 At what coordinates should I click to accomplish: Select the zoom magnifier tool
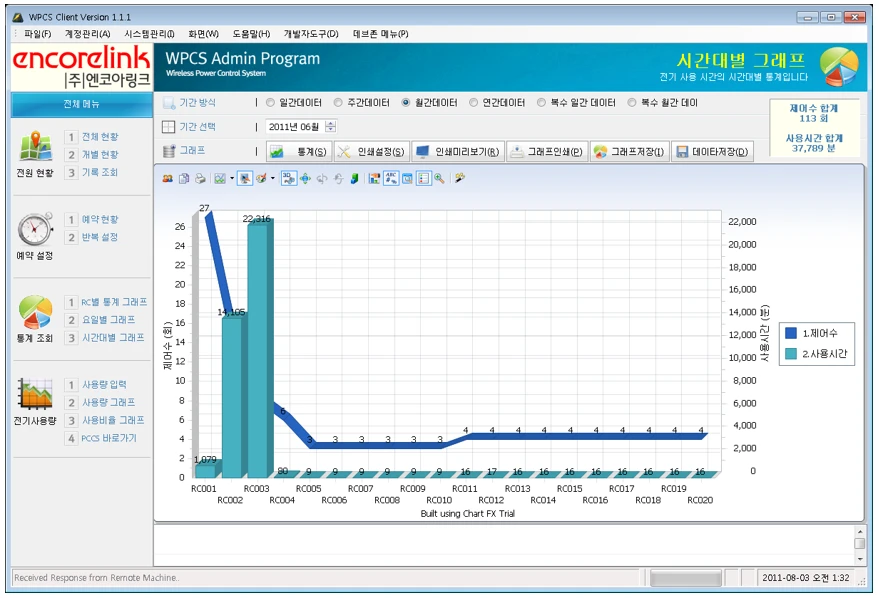(440, 179)
